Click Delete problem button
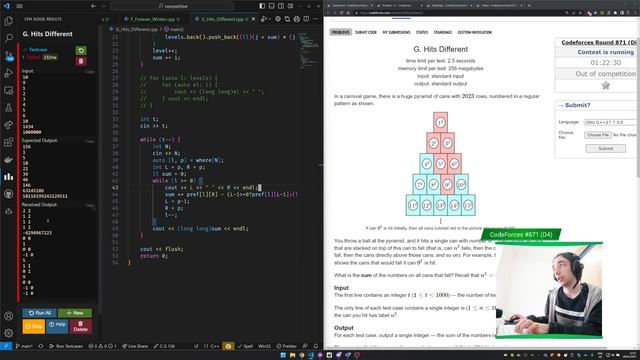Image resolution: width=640 pixels, height=360 pixels. coord(80,326)
